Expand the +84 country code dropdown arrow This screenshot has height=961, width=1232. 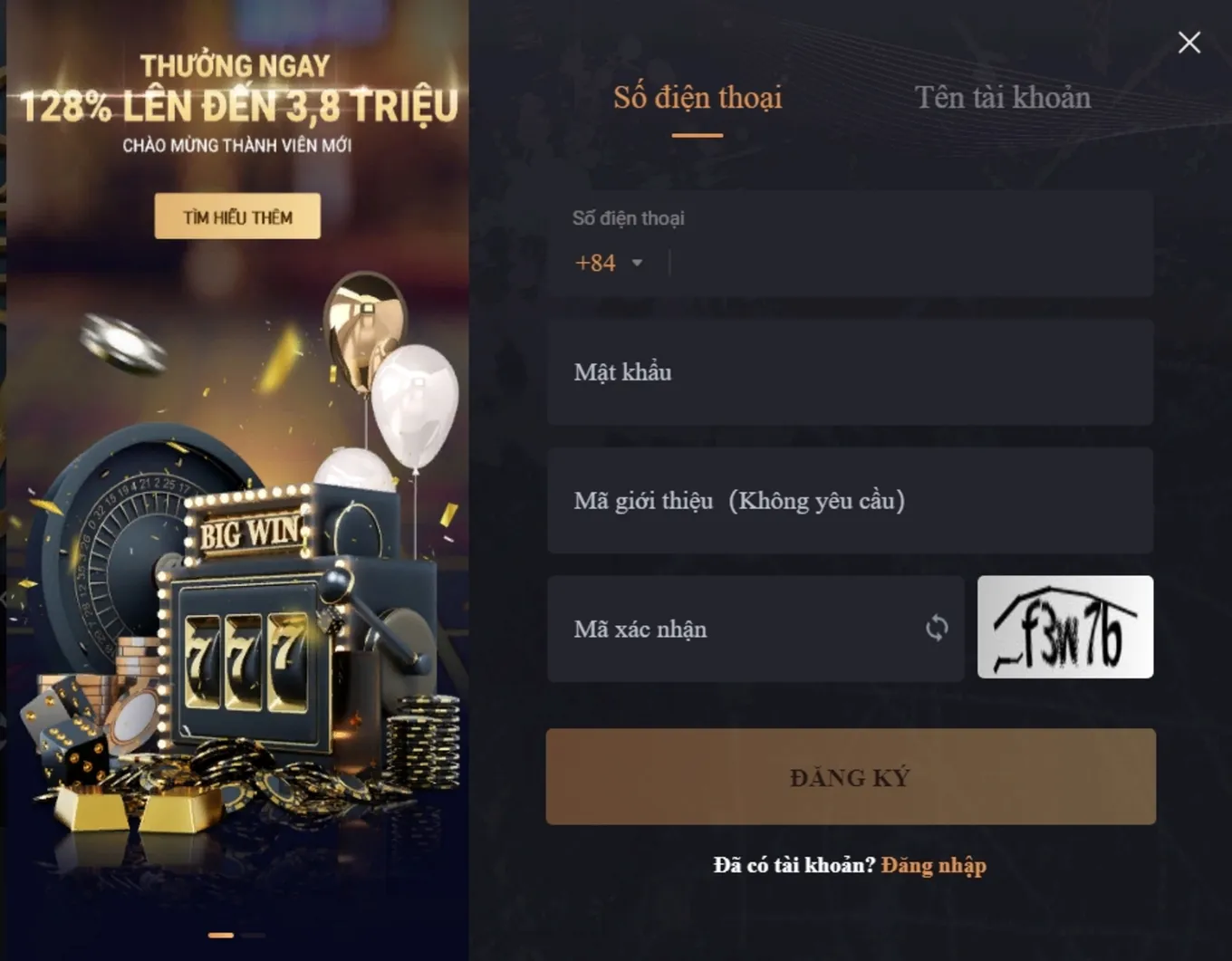pos(637,264)
